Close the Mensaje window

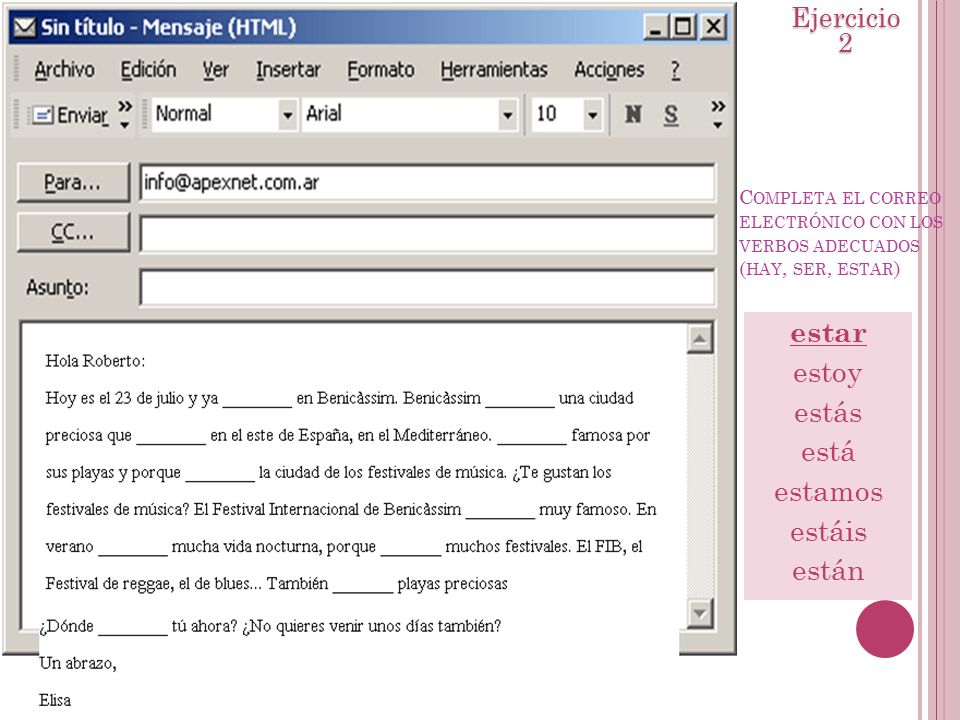tap(713, 27)
